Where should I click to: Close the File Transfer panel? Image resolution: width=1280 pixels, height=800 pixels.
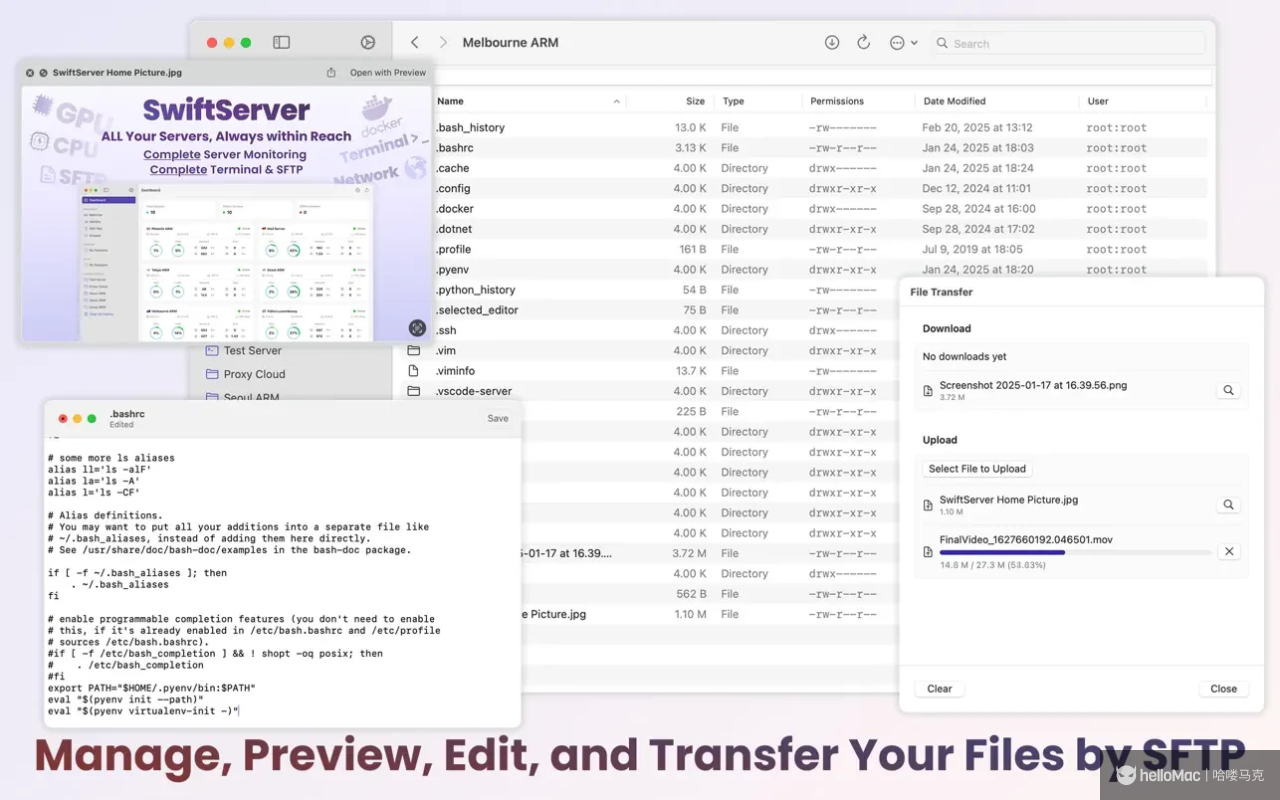pos(1223,689)
